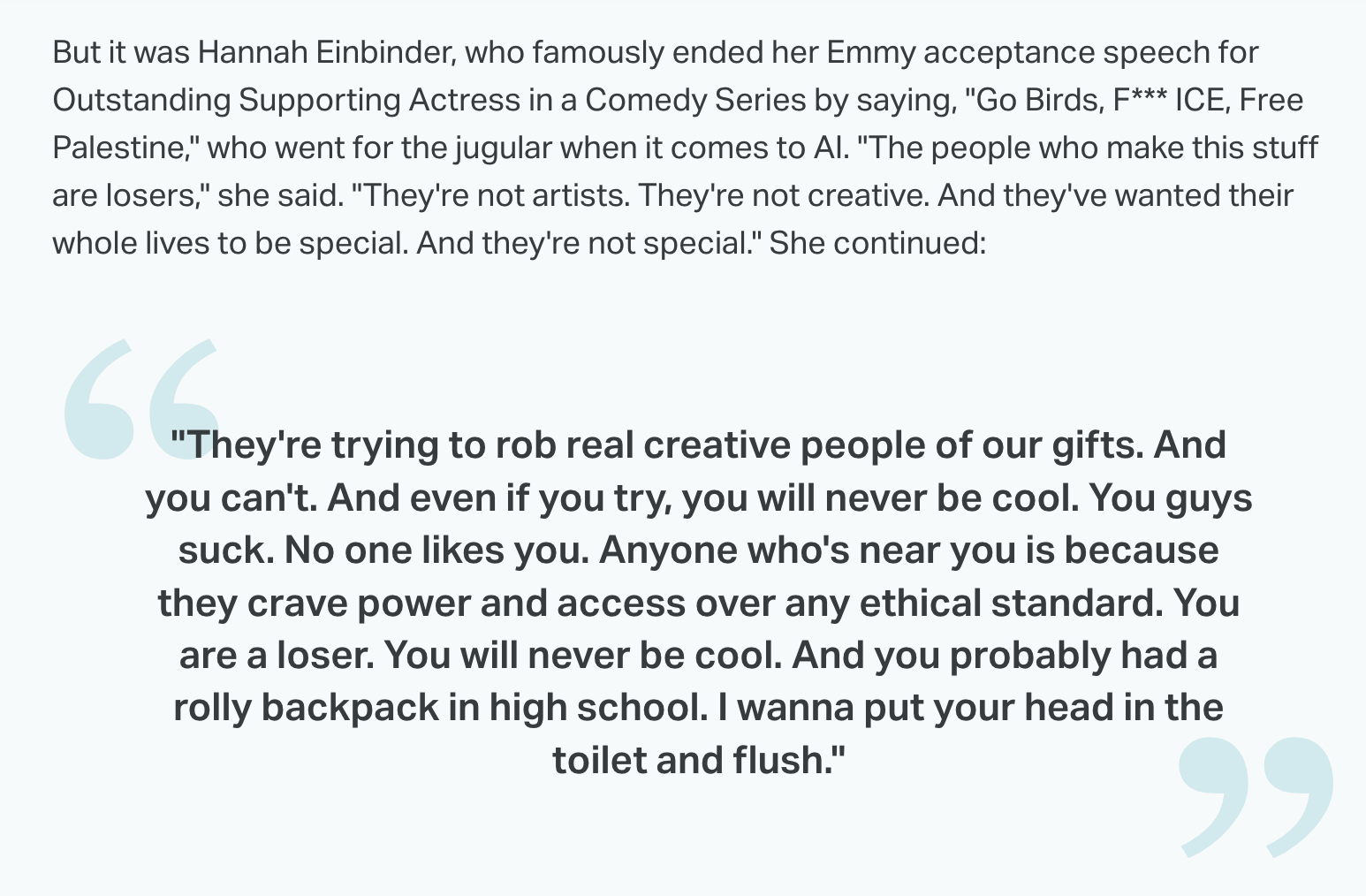Image resolution: width=1366 pixels, height=896 pixels.
Task: Click the large opening quotation mark icon
Action: [x=140, y=399]
